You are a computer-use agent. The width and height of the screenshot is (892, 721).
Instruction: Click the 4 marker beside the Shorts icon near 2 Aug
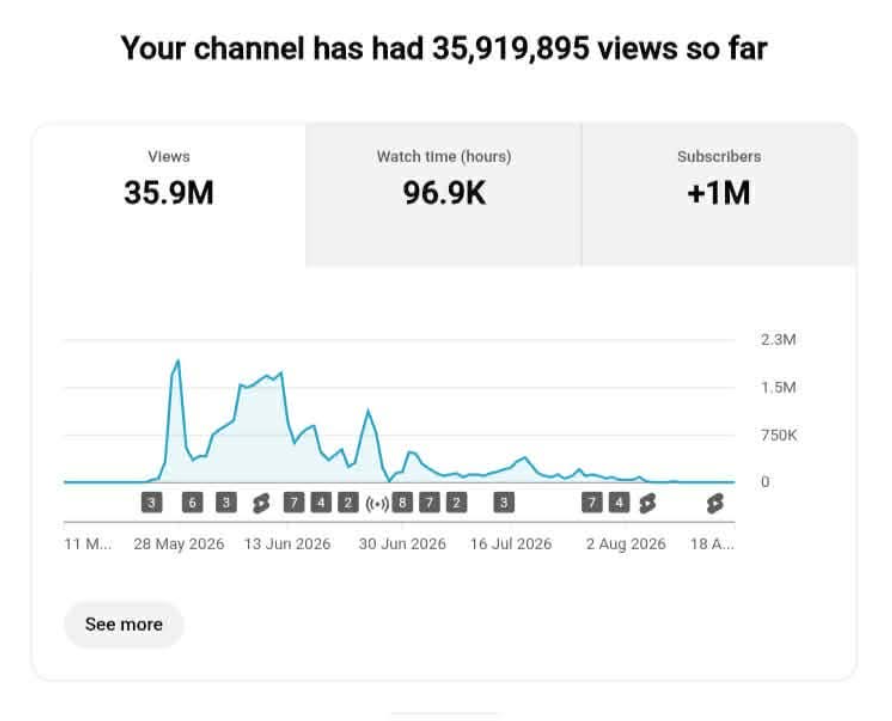point(619,502)
